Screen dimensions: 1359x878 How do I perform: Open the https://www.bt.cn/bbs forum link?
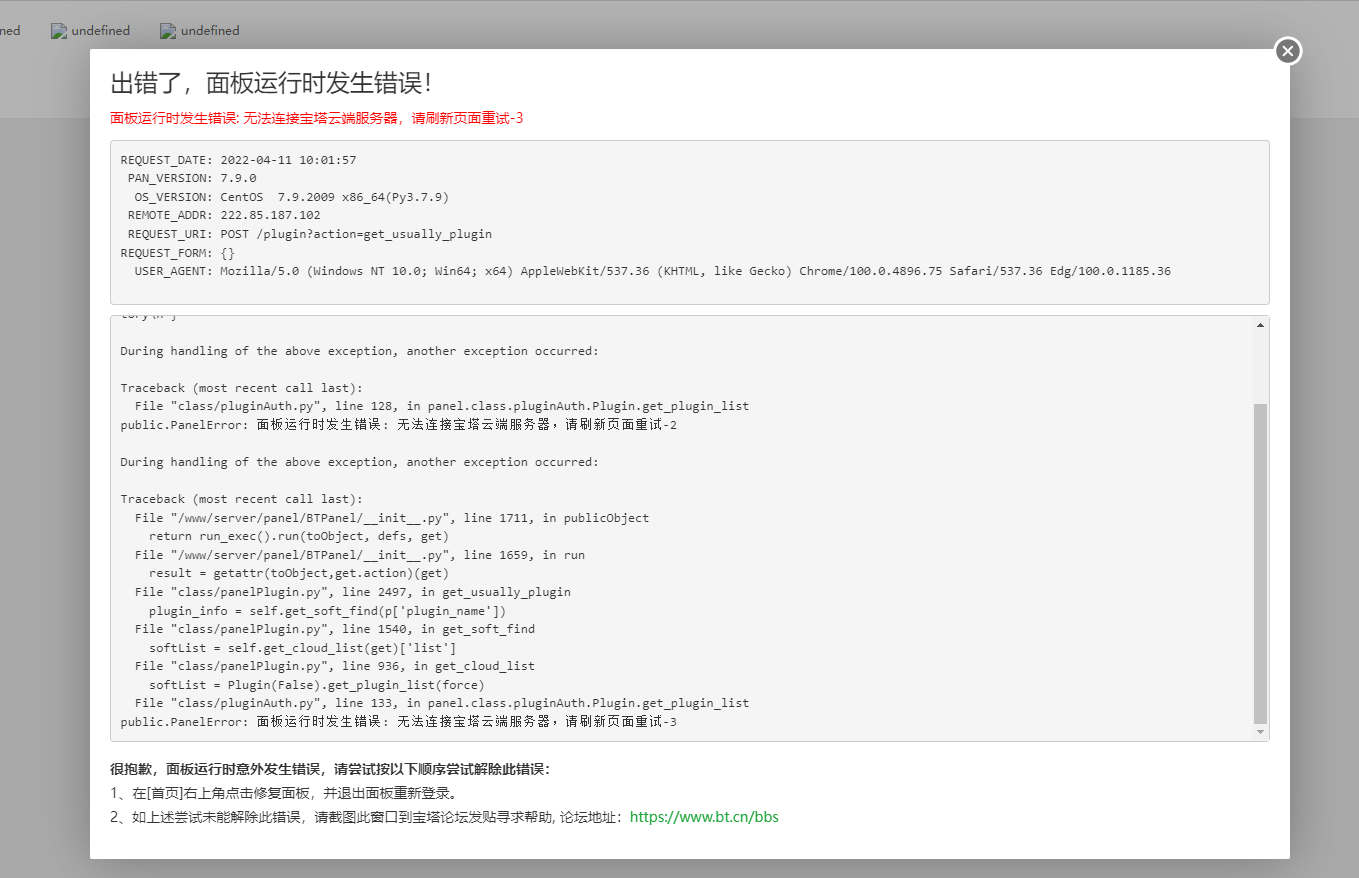704,817
